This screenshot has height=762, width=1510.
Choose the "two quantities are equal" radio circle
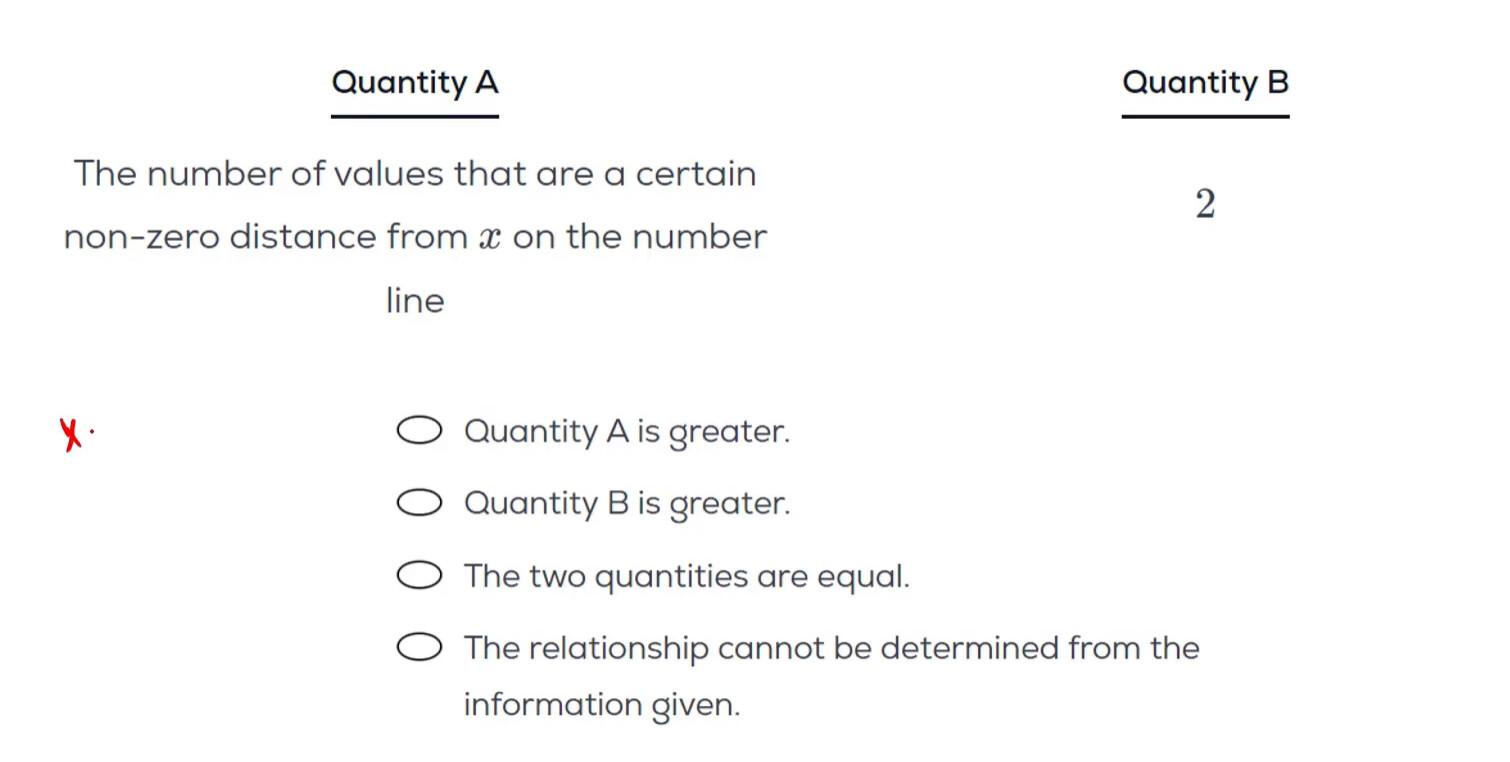[419, 576]
